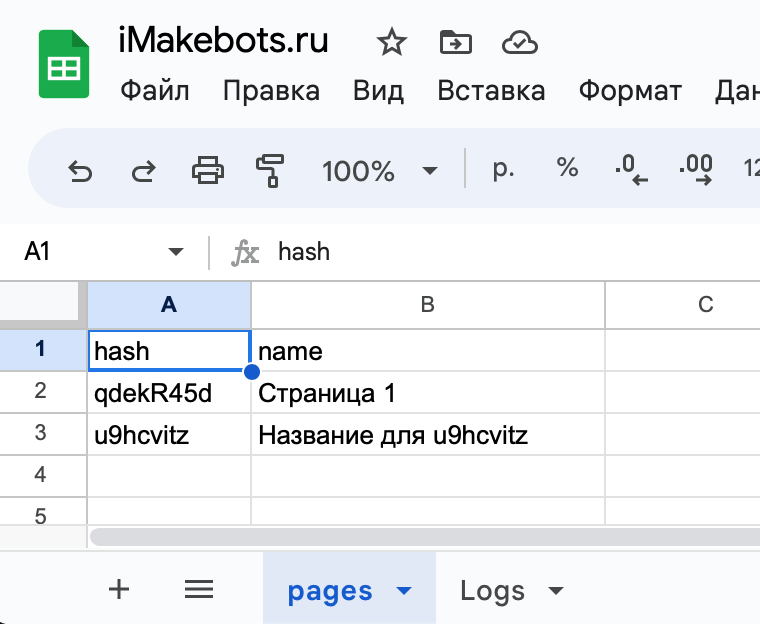Select column A header
Image resolution: width=760 pixels, height=624 pixels.
(x=169, y=305)
